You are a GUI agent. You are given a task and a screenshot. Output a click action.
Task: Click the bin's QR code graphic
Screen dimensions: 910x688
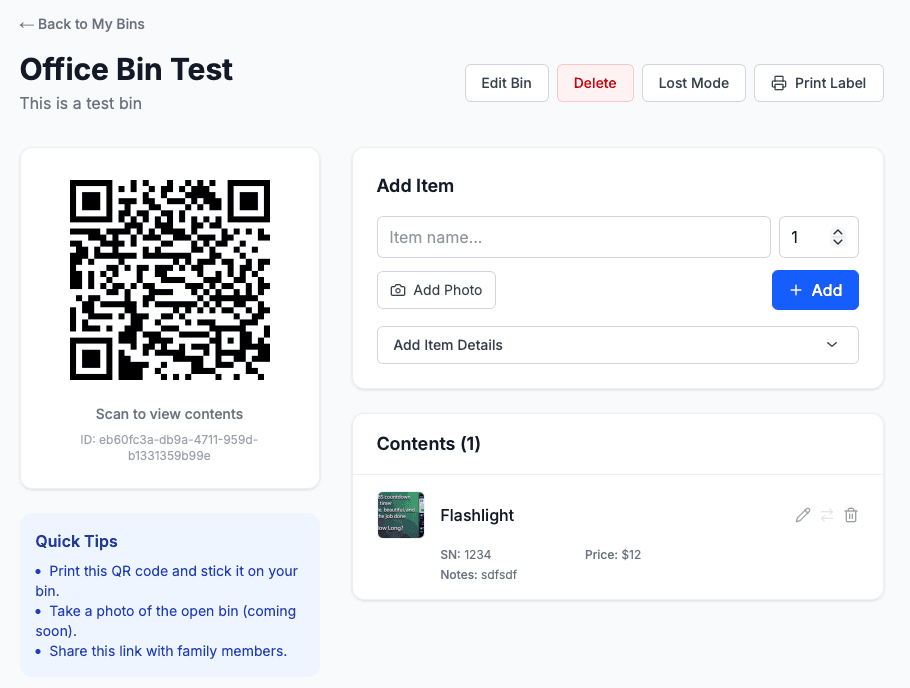tap(169, 281)
